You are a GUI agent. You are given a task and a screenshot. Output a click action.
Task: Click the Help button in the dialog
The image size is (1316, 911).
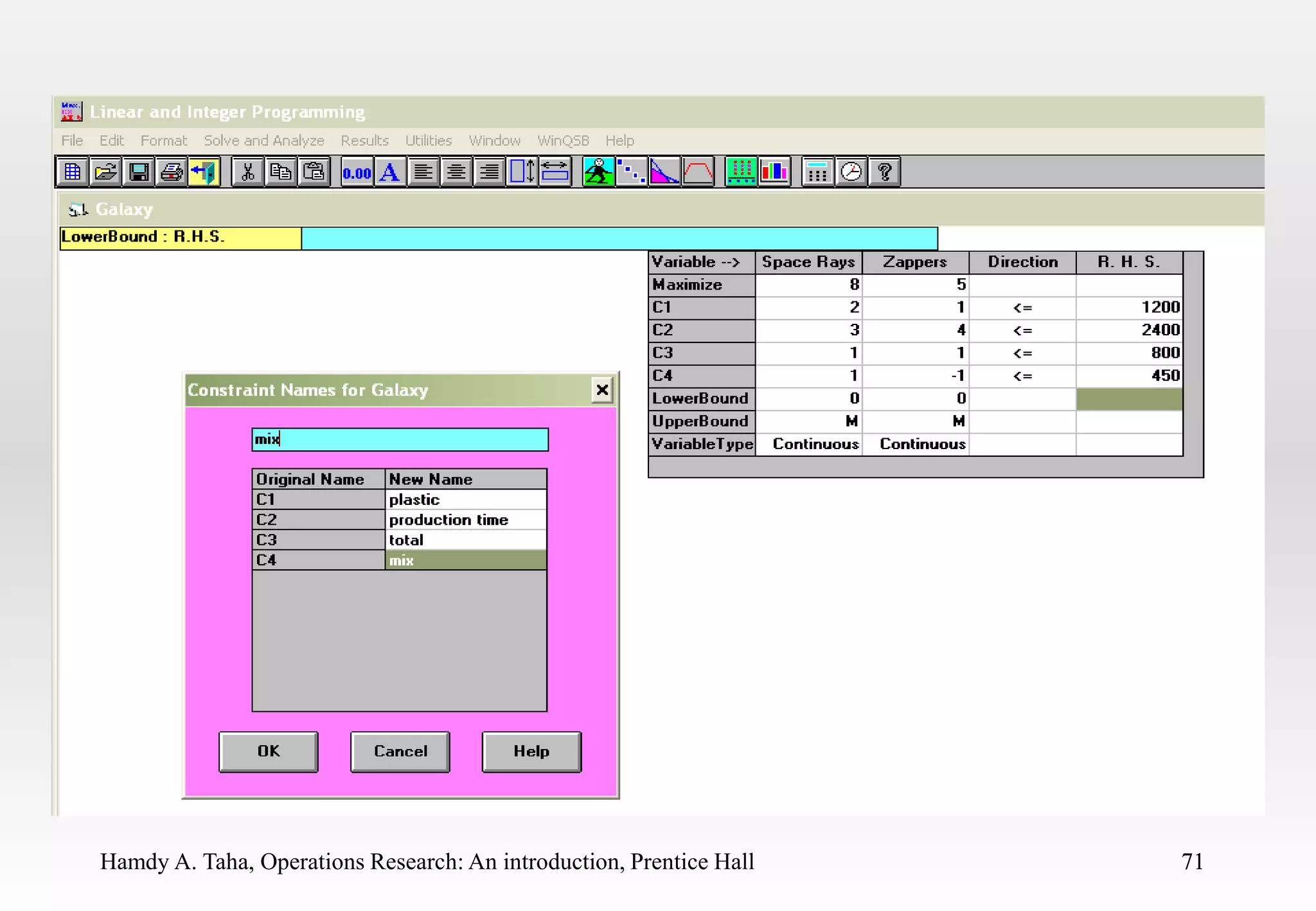click(531, 752)
